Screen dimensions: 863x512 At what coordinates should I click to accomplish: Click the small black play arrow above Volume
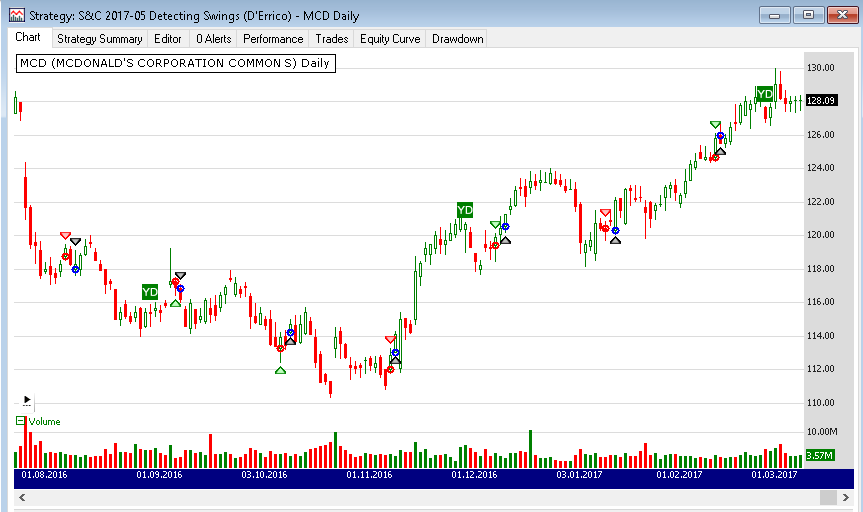[27, 399]
